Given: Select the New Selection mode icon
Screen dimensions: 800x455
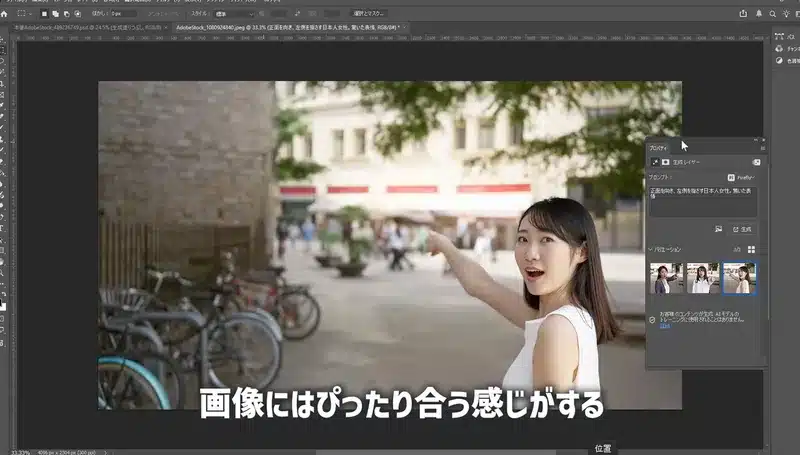Looking at the screenshot, I should click(43, 14).
